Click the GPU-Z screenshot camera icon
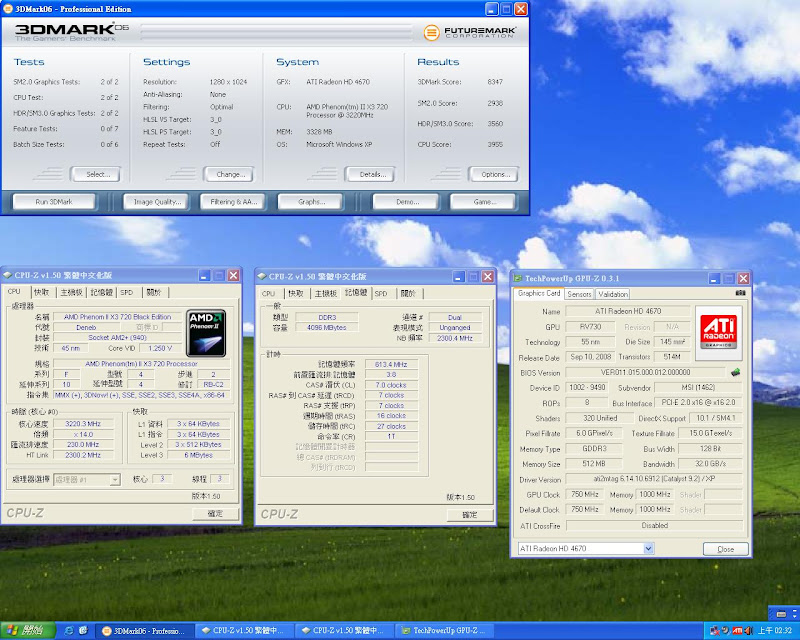 coord(740,294)
